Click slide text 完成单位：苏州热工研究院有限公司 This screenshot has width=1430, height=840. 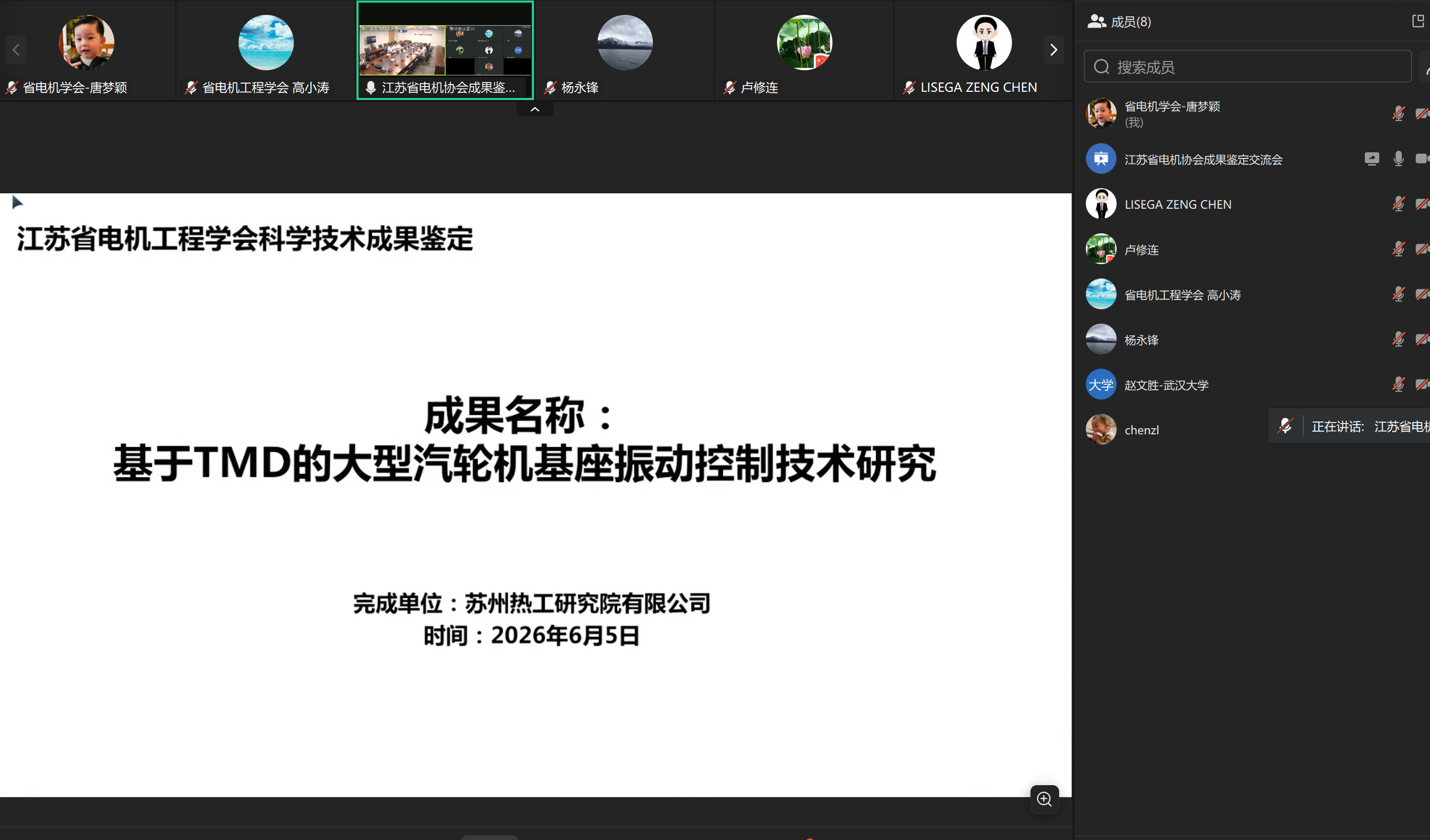pyautogui.click(x=532, y=603)
